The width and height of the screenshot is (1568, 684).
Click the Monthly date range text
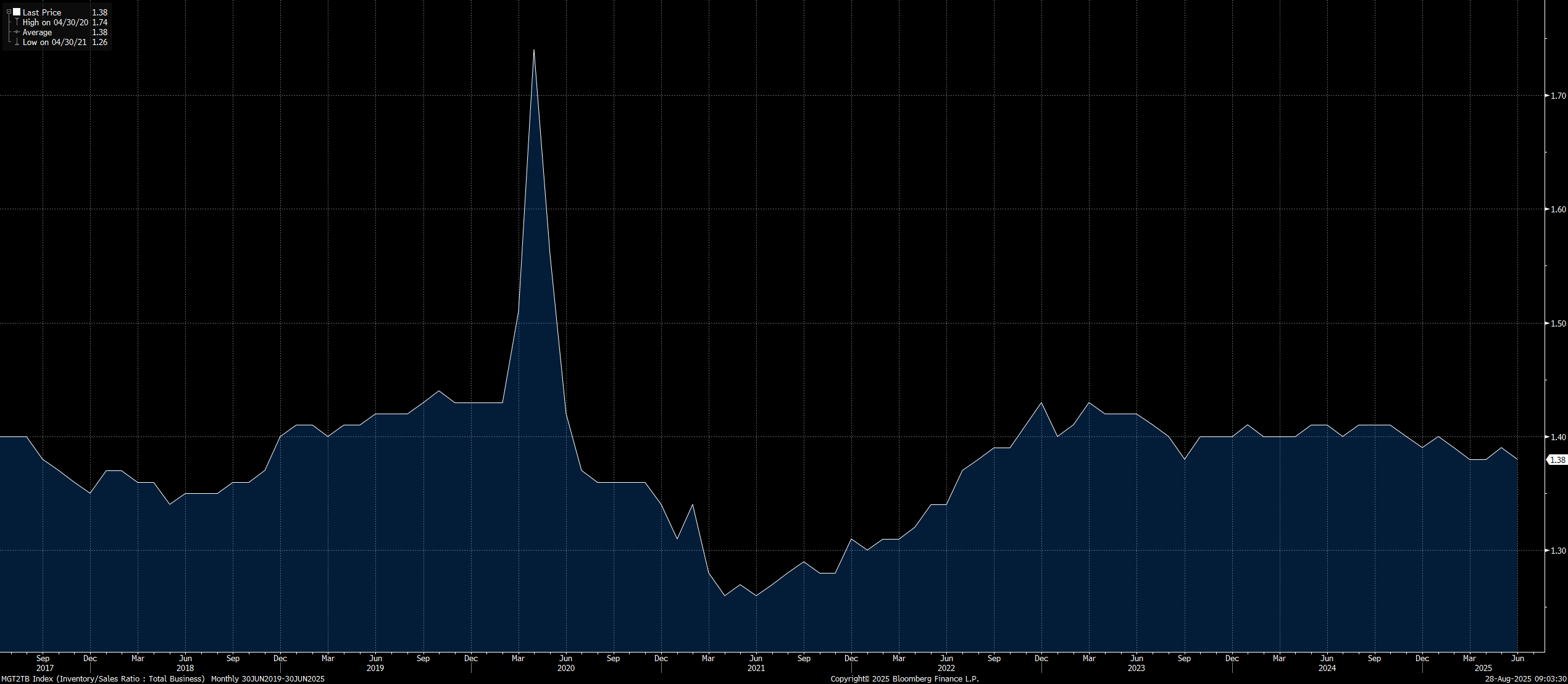pyautogui.click(x=267, y=678)
